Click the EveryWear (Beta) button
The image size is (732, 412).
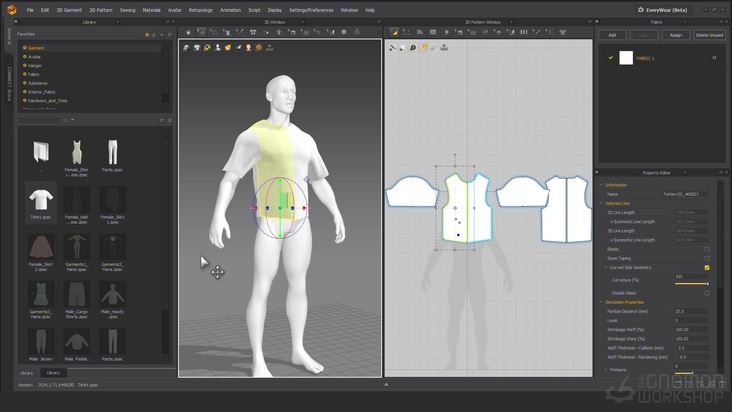click(666, 10)
